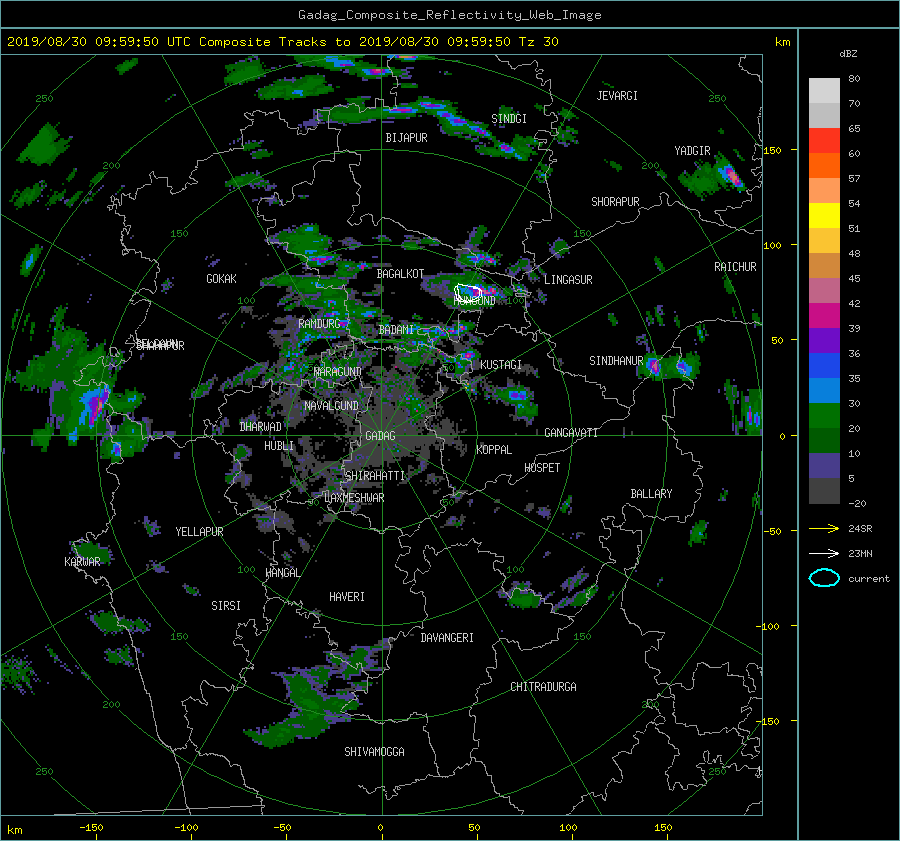
Task: Click the red 60 dBZ legend color
Action: click(x=824, y=140)
